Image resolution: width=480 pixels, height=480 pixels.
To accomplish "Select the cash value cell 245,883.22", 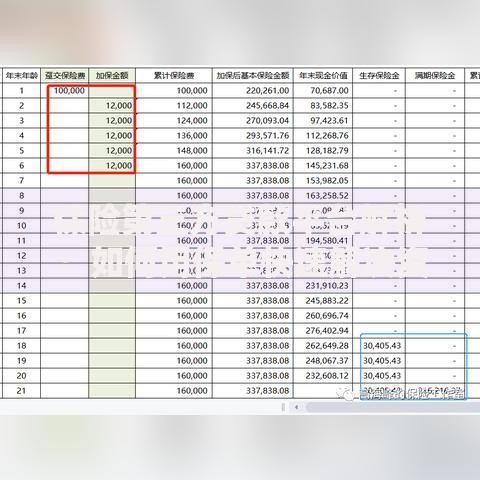I will pos(323,301).
